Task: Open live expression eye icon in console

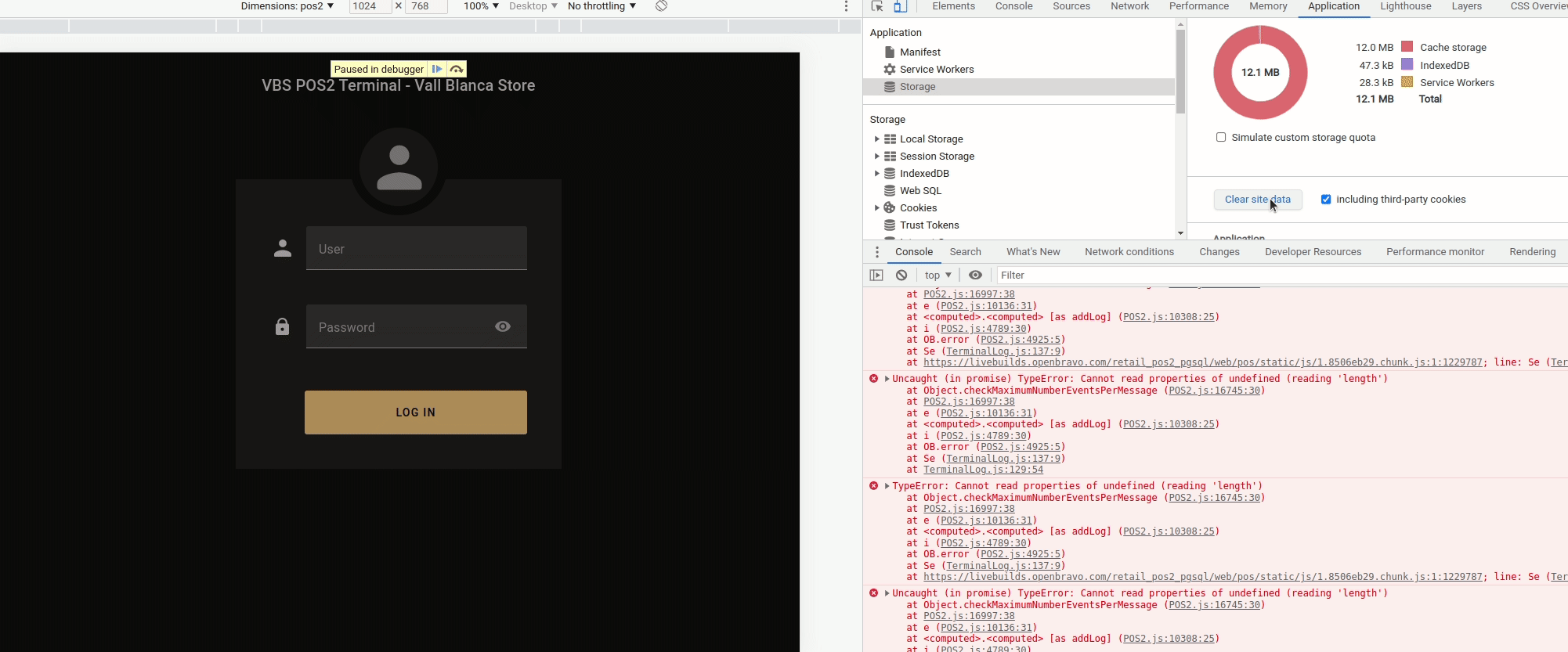Action: click(975, 275)
